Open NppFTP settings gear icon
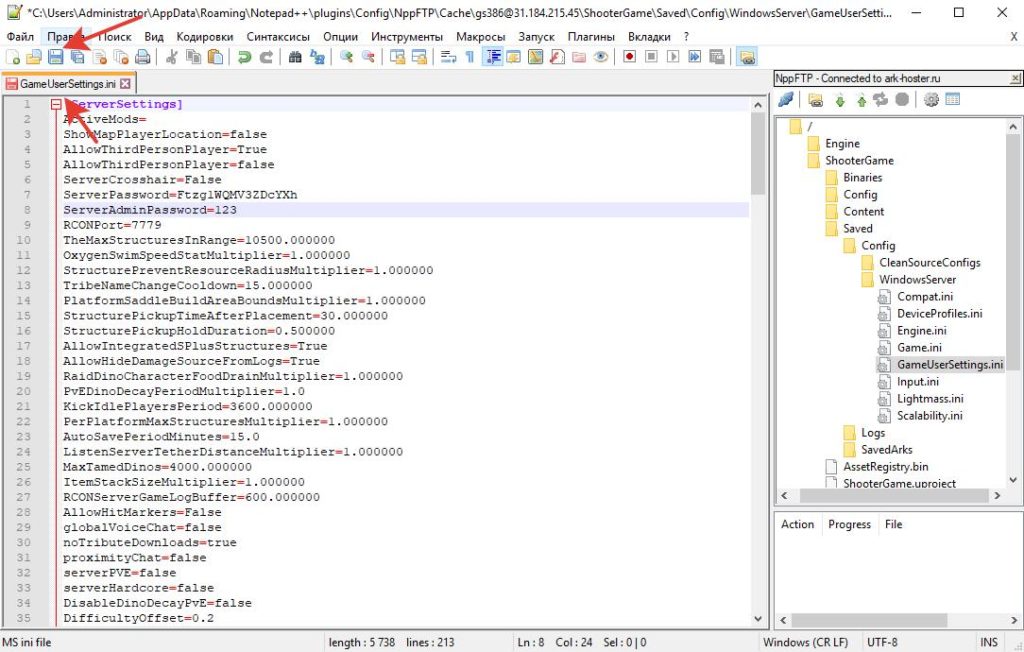Image resolution: width=1024 pixels, height=652 pixels. (x=931, y=100)
